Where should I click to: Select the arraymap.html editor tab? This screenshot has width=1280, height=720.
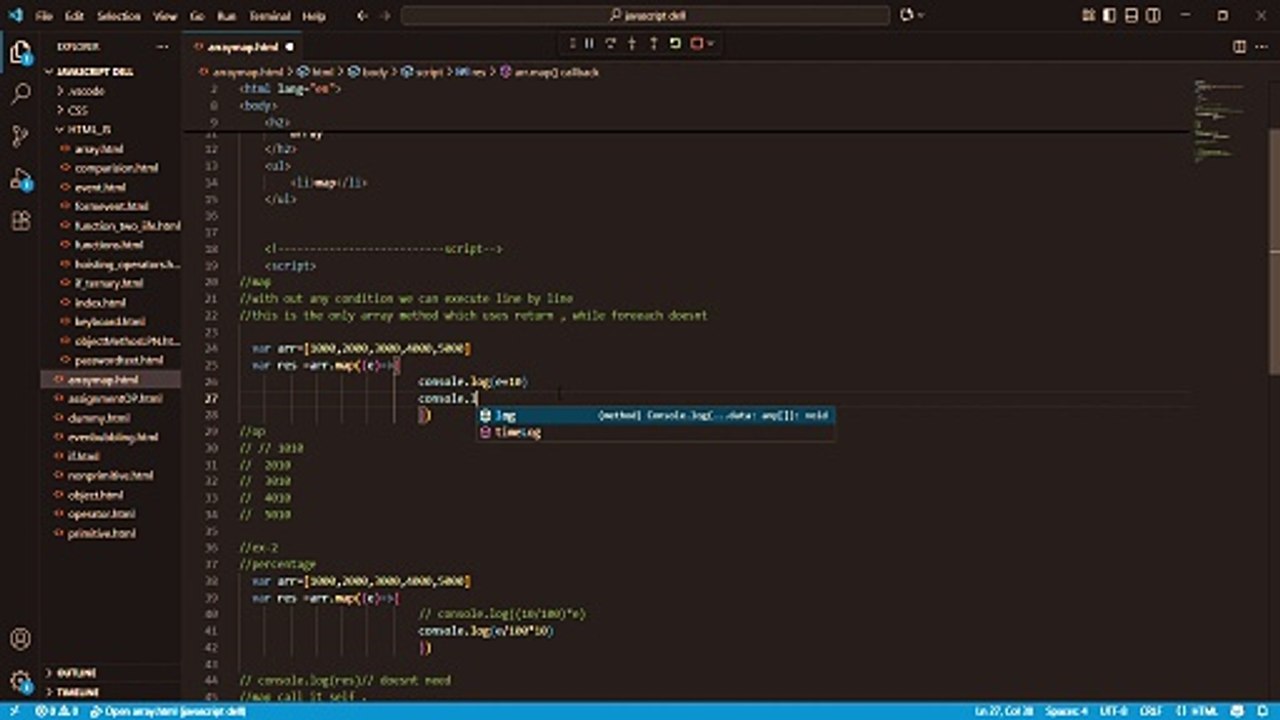point(244,47)
